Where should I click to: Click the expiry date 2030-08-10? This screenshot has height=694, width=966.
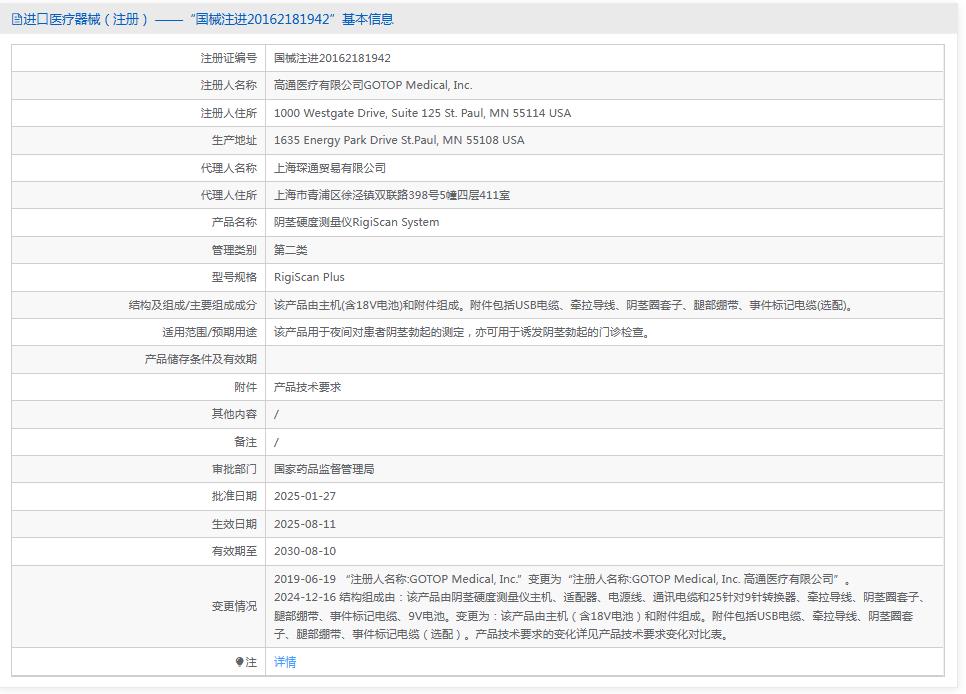pyautogui.click(x=305, y=551)
